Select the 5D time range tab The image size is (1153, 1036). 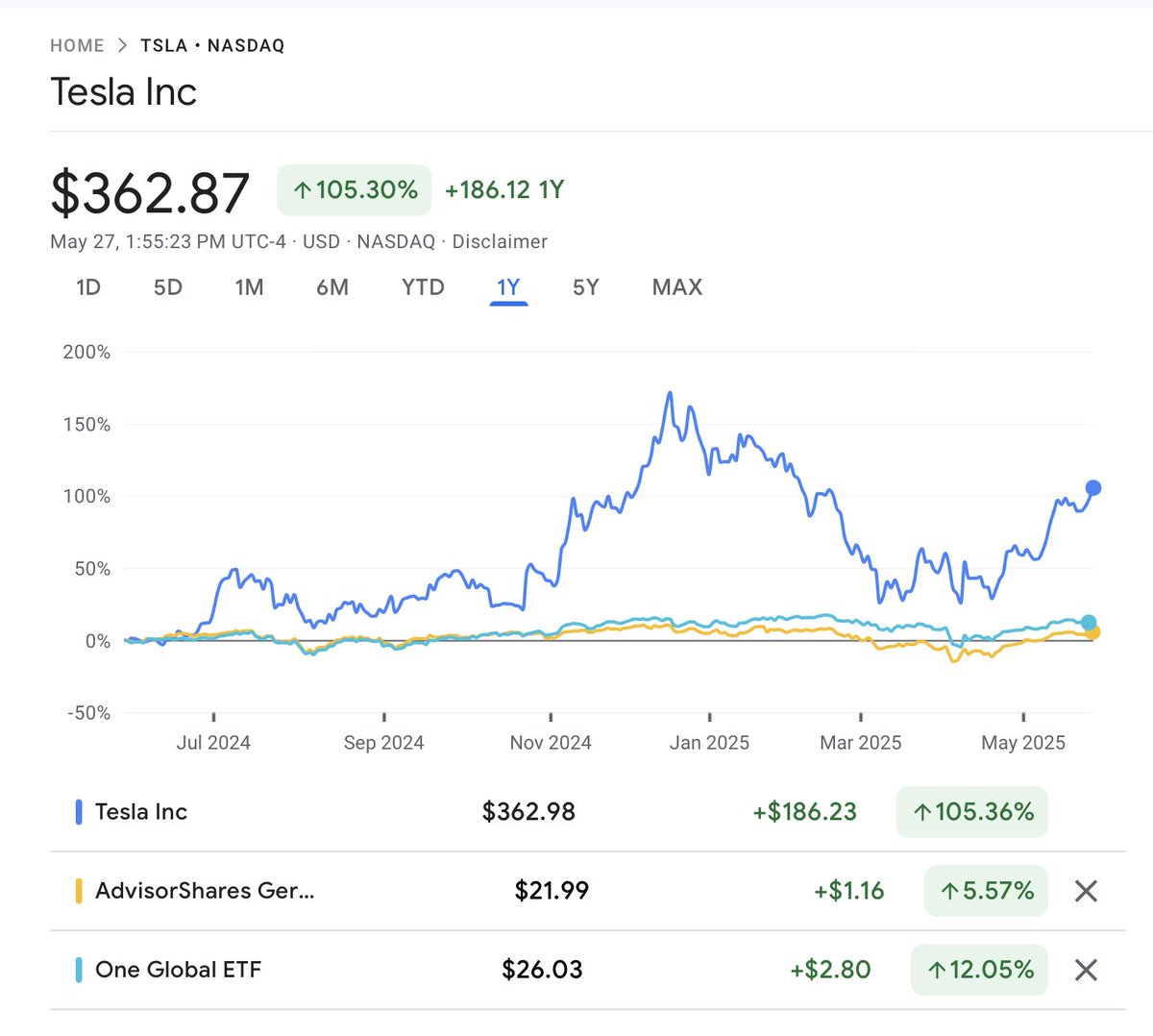[168, 287]
